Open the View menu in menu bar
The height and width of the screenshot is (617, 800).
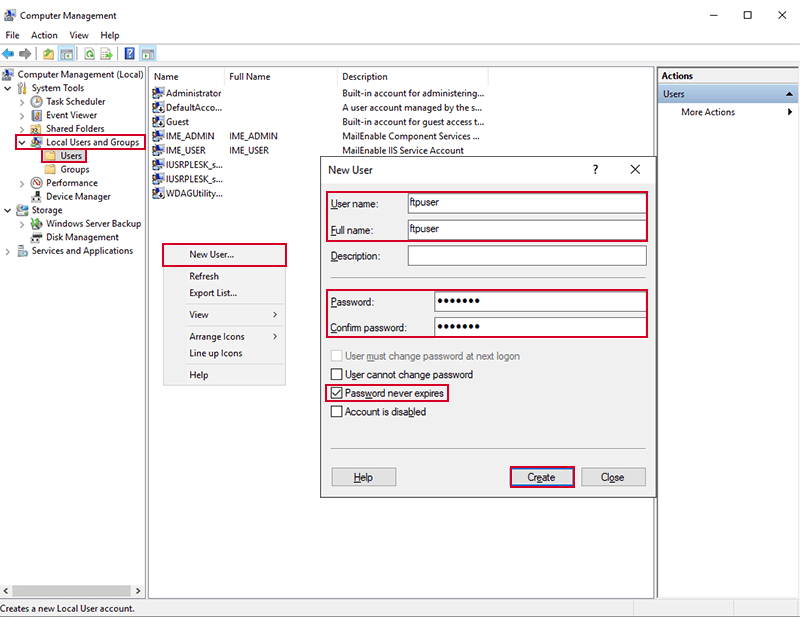point(79,35)
